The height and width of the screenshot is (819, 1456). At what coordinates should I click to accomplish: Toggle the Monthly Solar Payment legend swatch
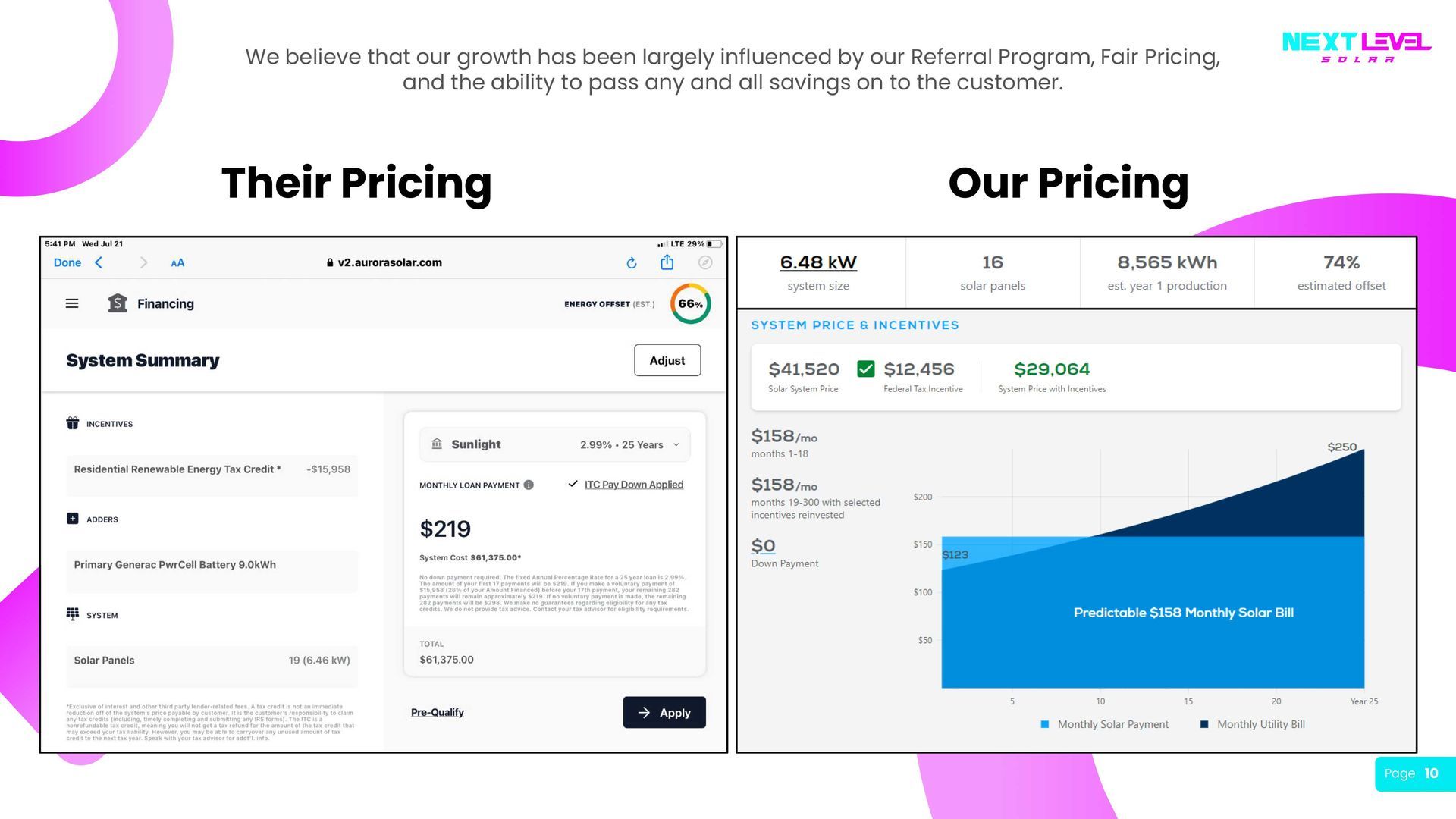(1045, 724)
